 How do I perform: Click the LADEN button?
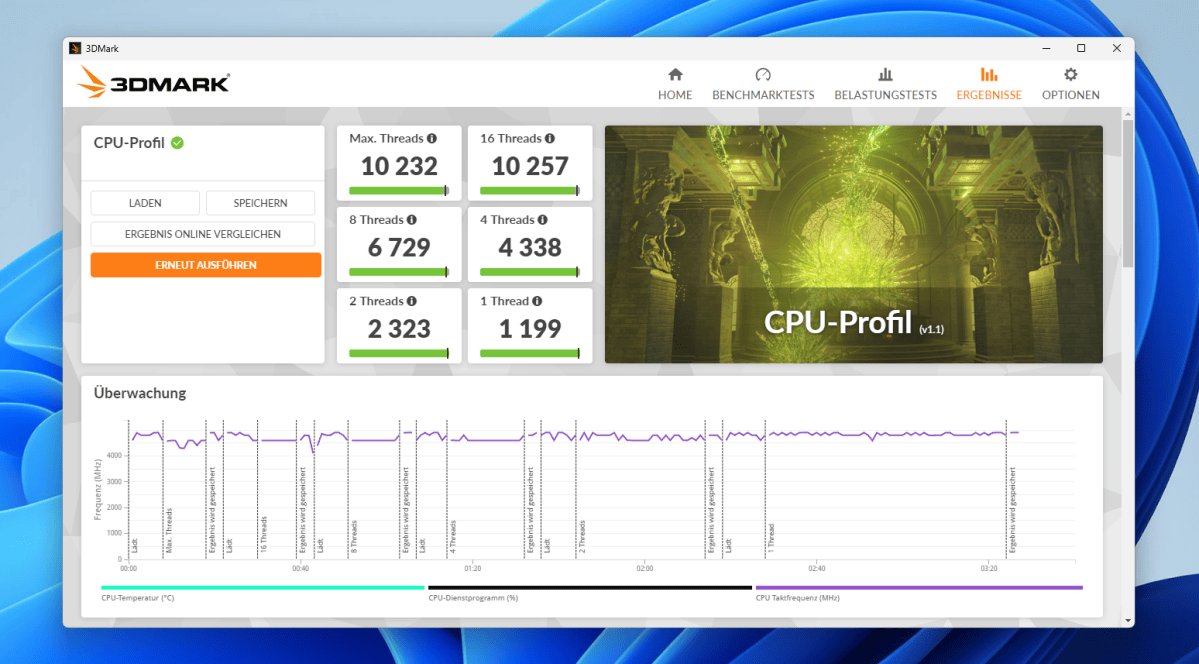click(145, 203)
